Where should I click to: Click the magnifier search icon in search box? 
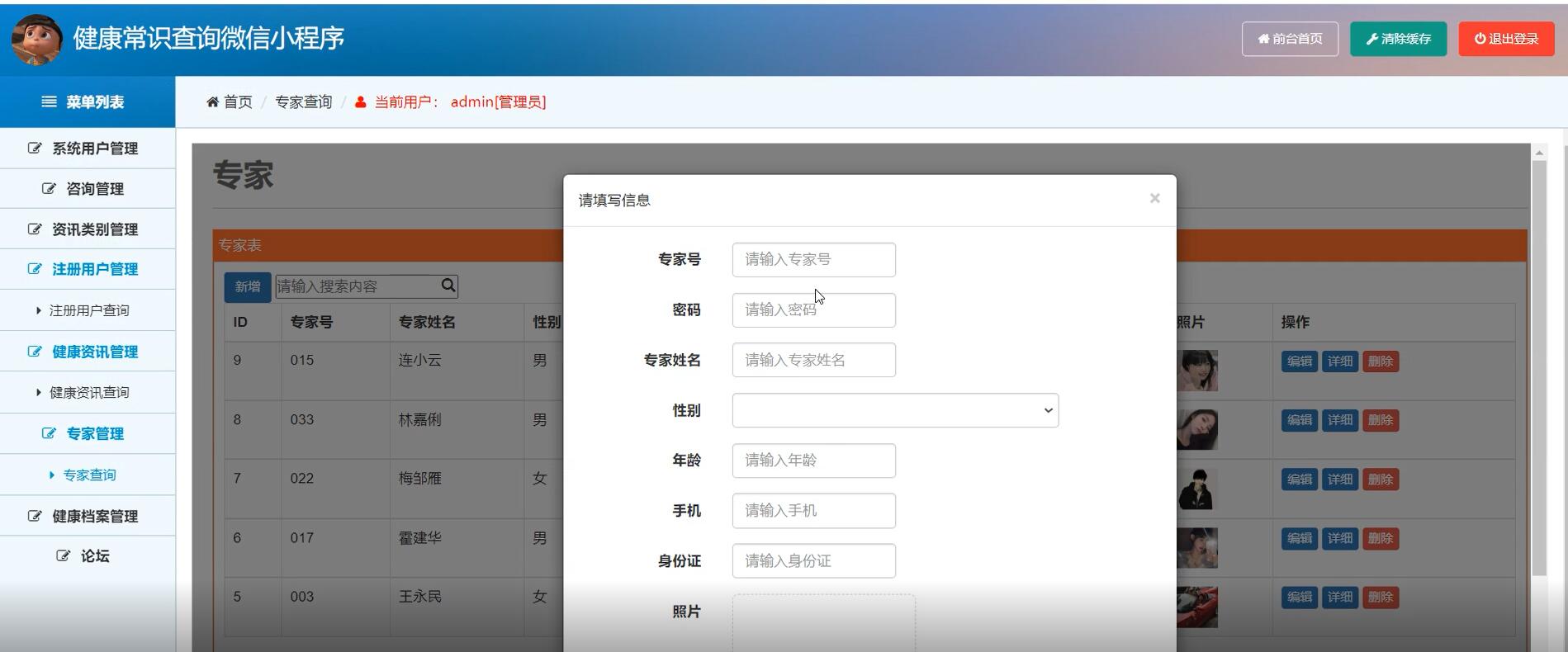pyautogui.click(x=448, y=286)
